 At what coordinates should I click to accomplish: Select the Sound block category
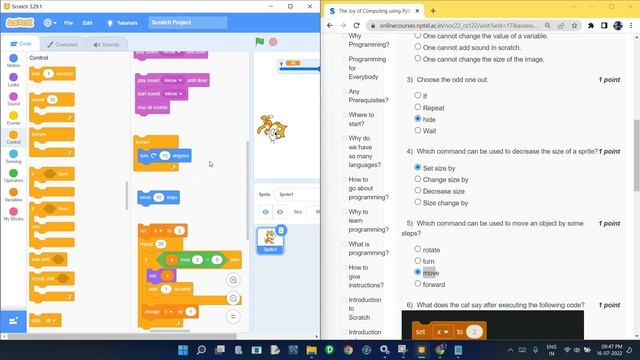point(13,99)
